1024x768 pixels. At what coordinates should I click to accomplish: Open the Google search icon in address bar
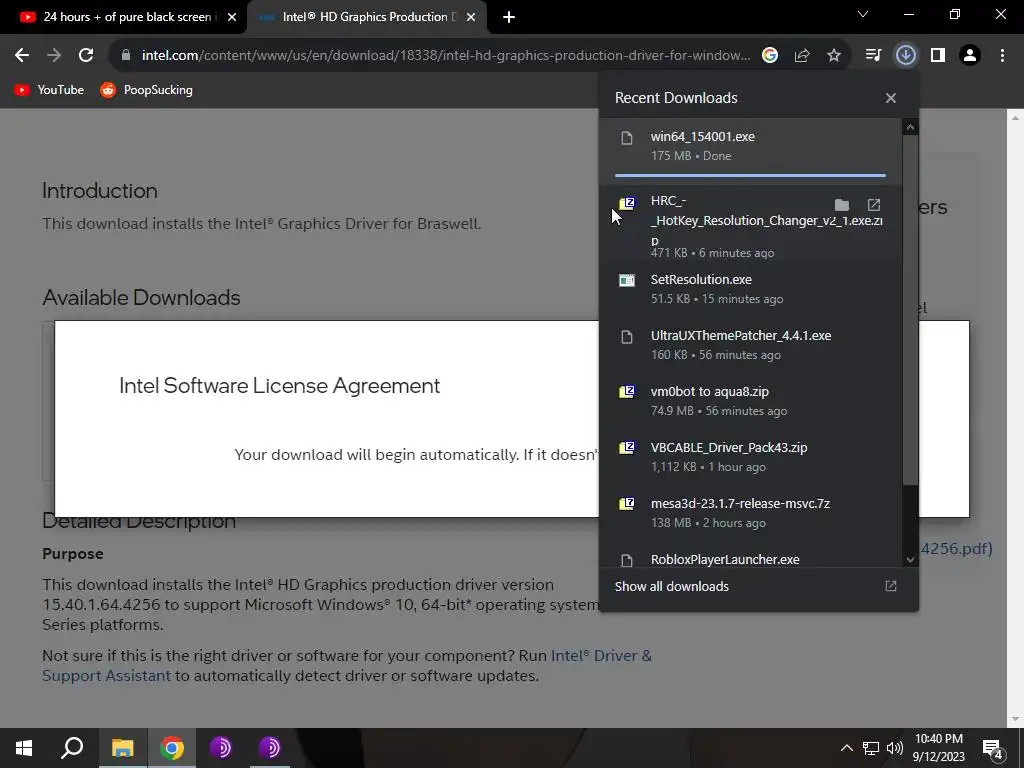[x=770, y=56]
